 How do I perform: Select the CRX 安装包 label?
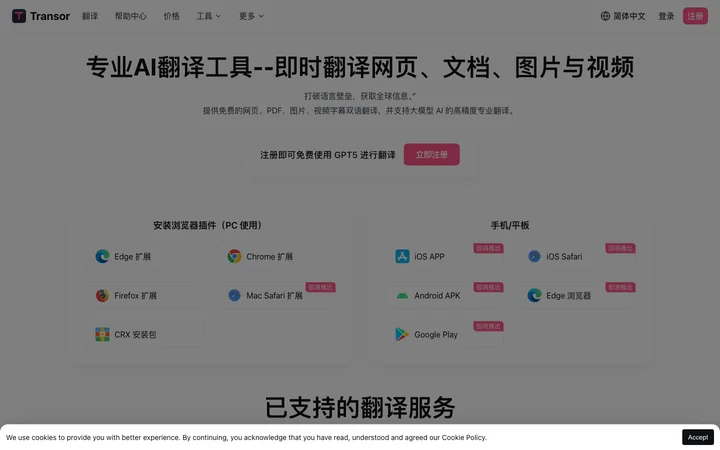pyautogui.click(x=135, y=335)
